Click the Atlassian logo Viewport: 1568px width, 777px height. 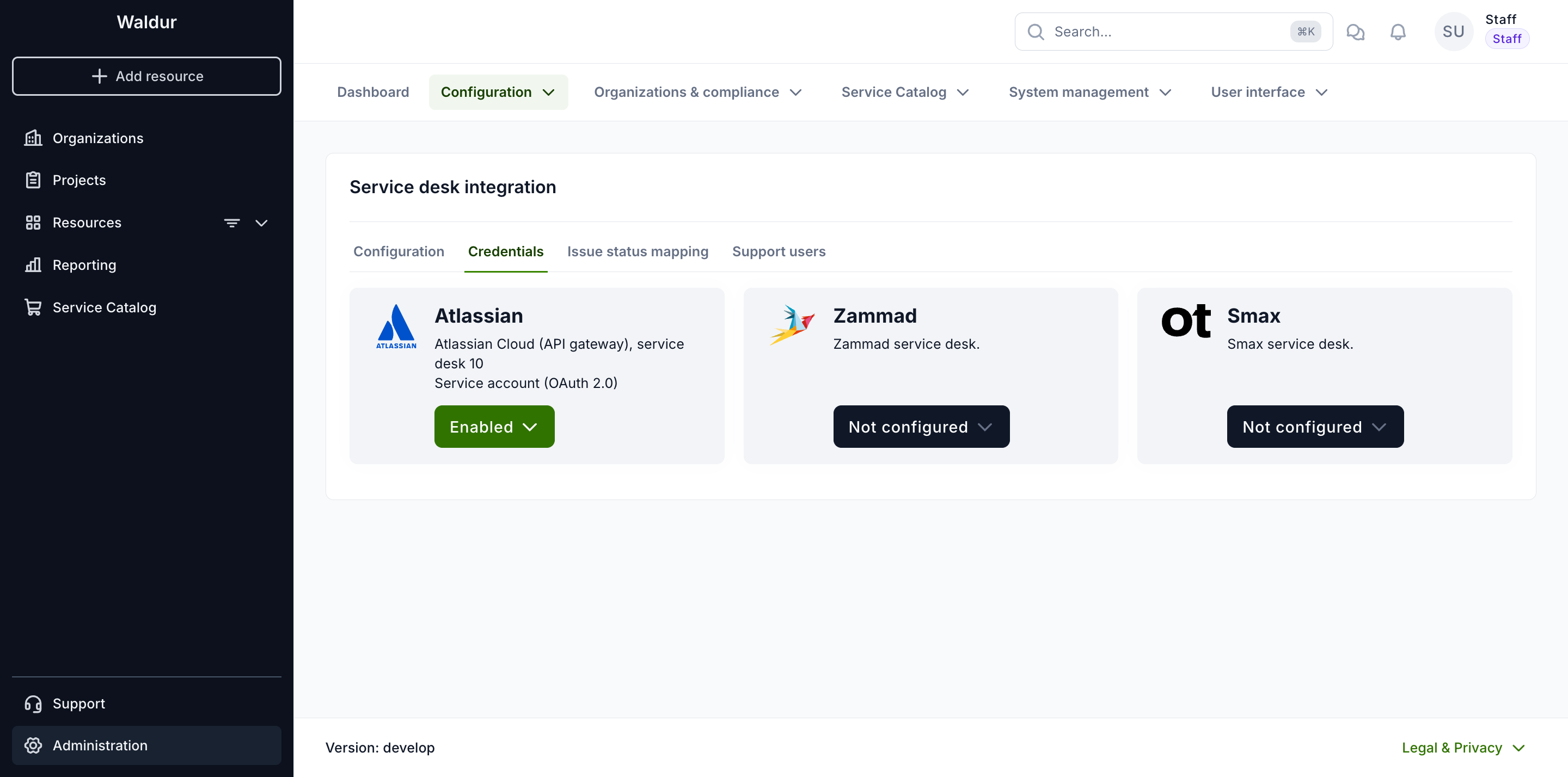(x=396, y=326)
